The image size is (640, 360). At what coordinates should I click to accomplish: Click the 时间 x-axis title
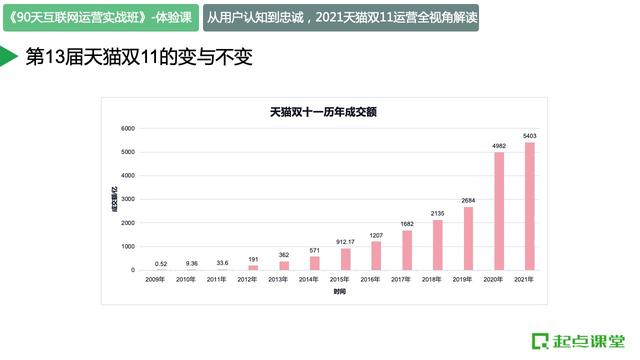point(340,291)
